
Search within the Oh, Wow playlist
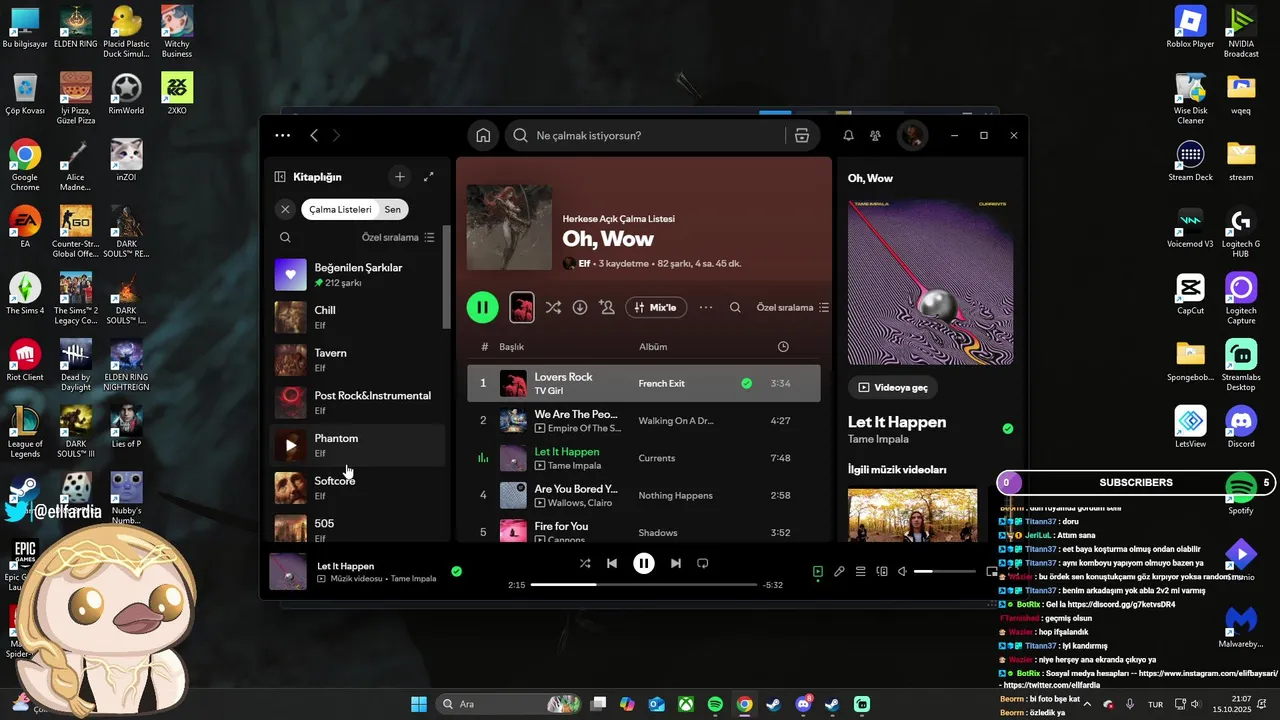(x=735, y=308)
